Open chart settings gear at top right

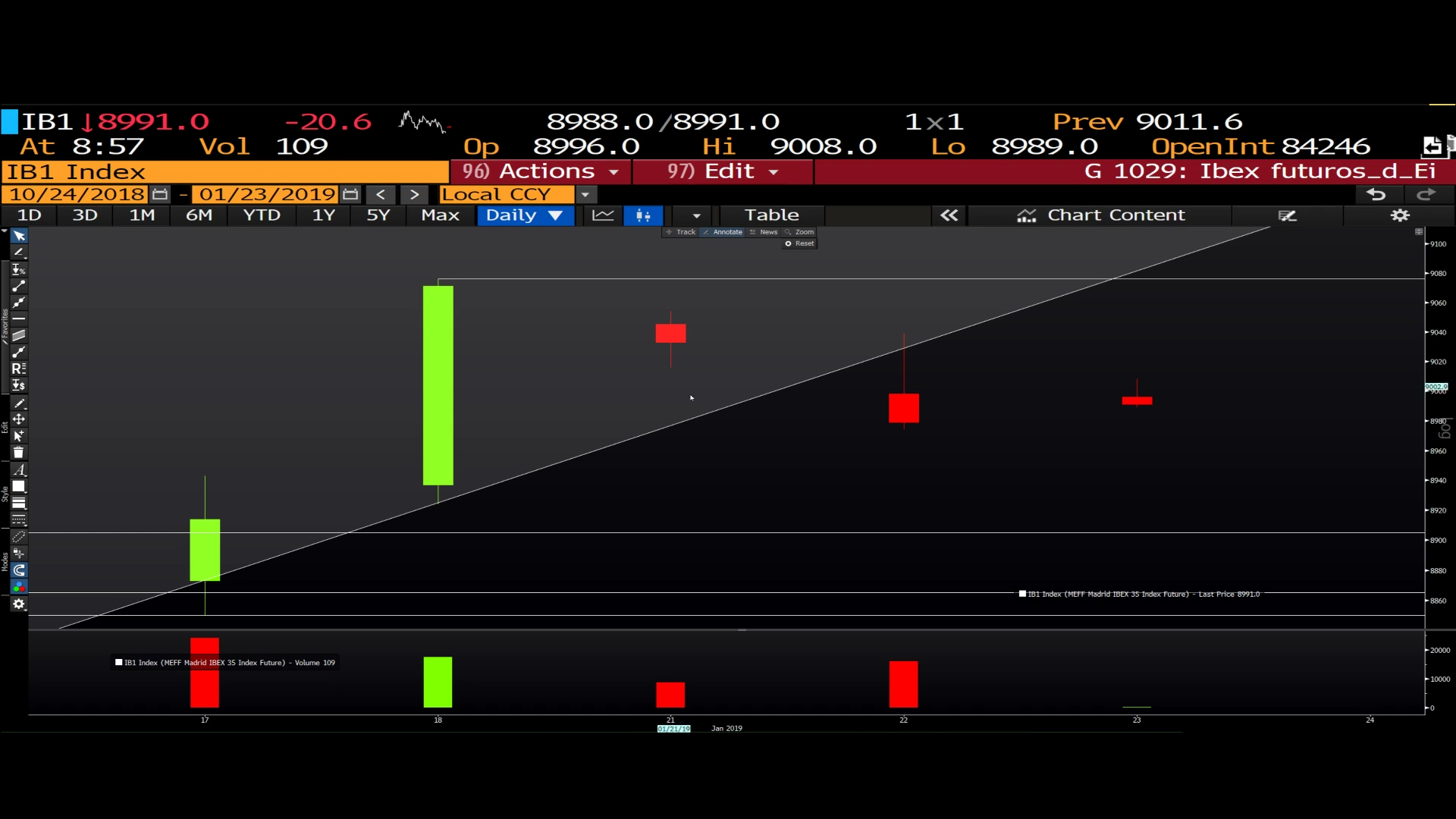(1399, 215)
